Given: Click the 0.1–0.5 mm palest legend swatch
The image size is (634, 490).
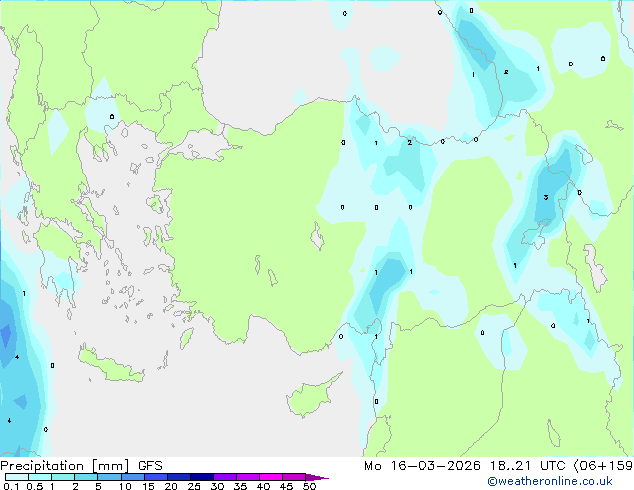Looking at the screenshot, I should pos(17,477).
